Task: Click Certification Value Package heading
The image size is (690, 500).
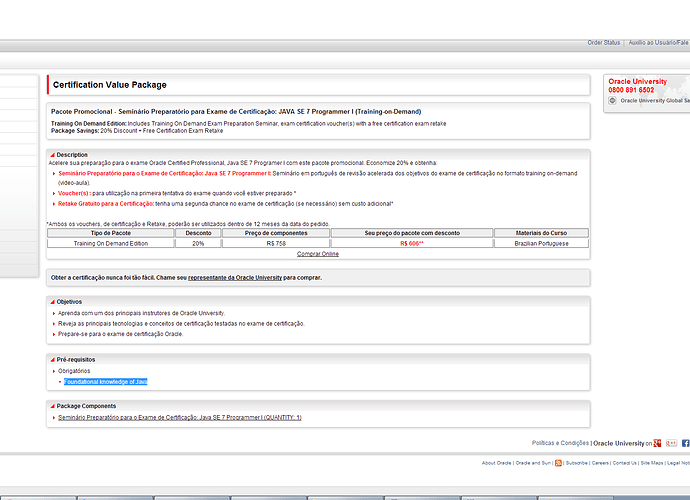Action: pyautogui.click(x=110, y=85)
